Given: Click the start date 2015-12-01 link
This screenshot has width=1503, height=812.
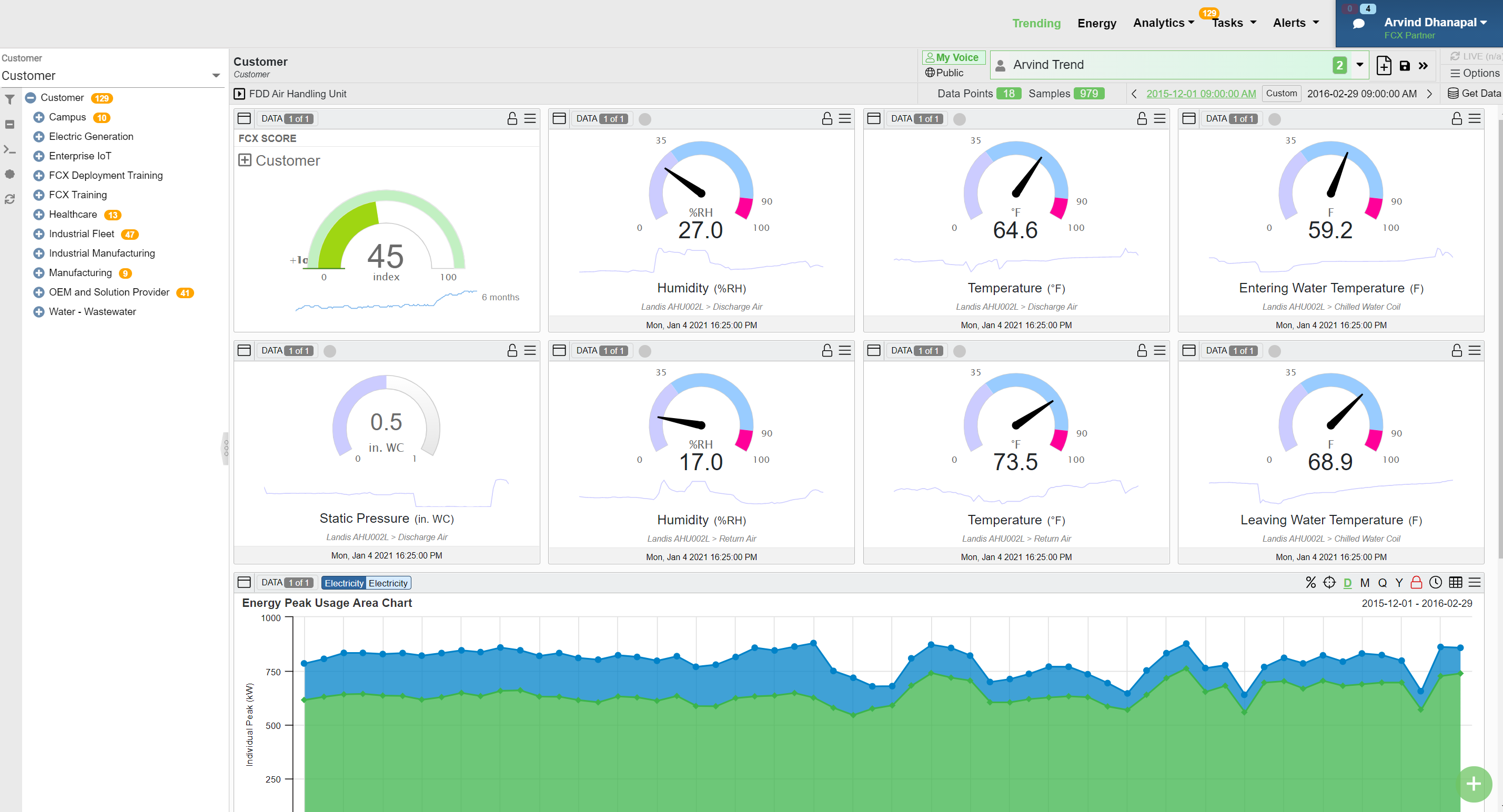Looking at the screenshot, I should click(x=1201, y=93).
